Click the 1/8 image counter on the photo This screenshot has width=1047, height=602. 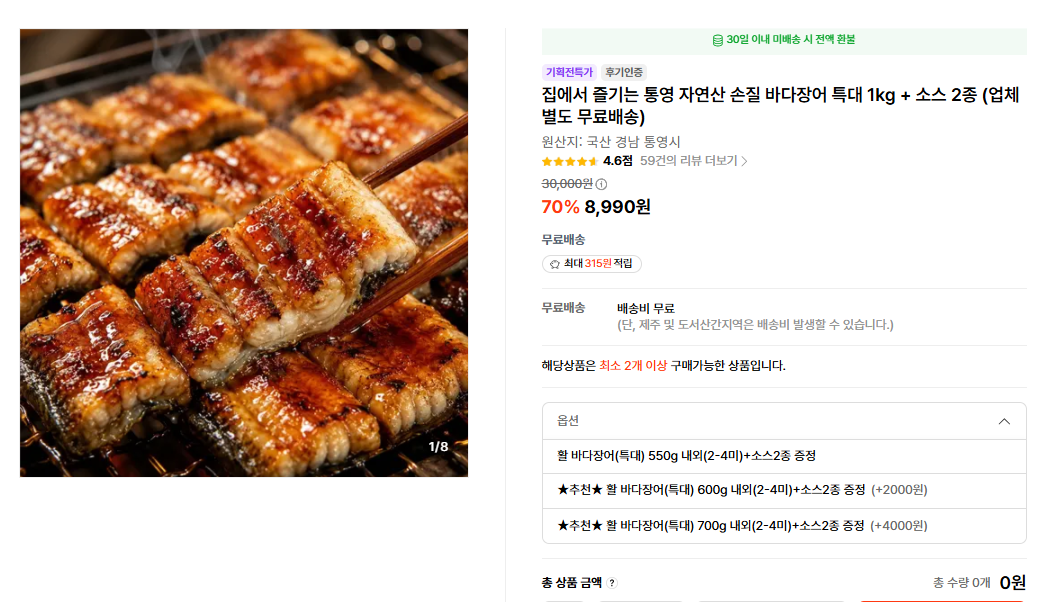pos(438,446)
